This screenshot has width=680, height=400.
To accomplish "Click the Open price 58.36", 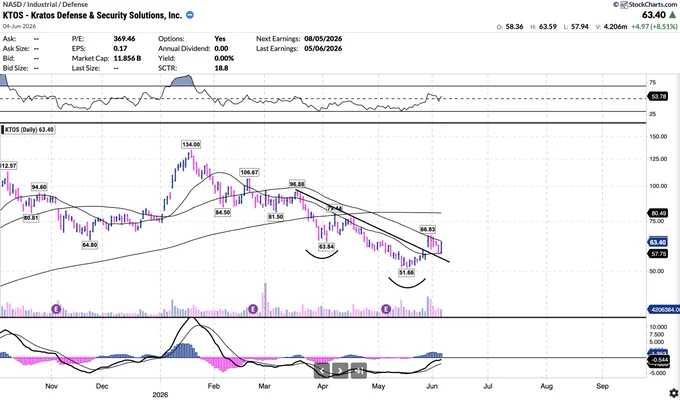I will [514, 26].
